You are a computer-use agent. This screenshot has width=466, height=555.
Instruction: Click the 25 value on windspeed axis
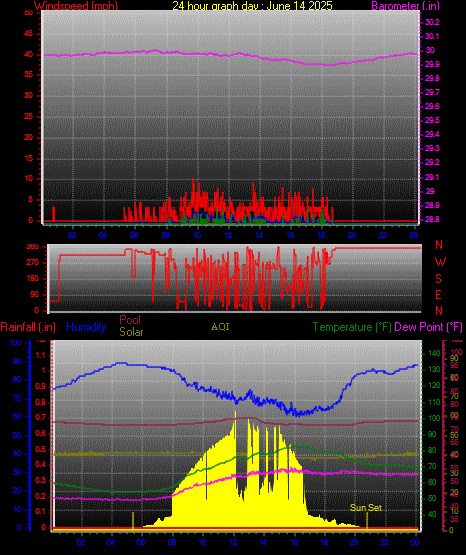point(28,116)
